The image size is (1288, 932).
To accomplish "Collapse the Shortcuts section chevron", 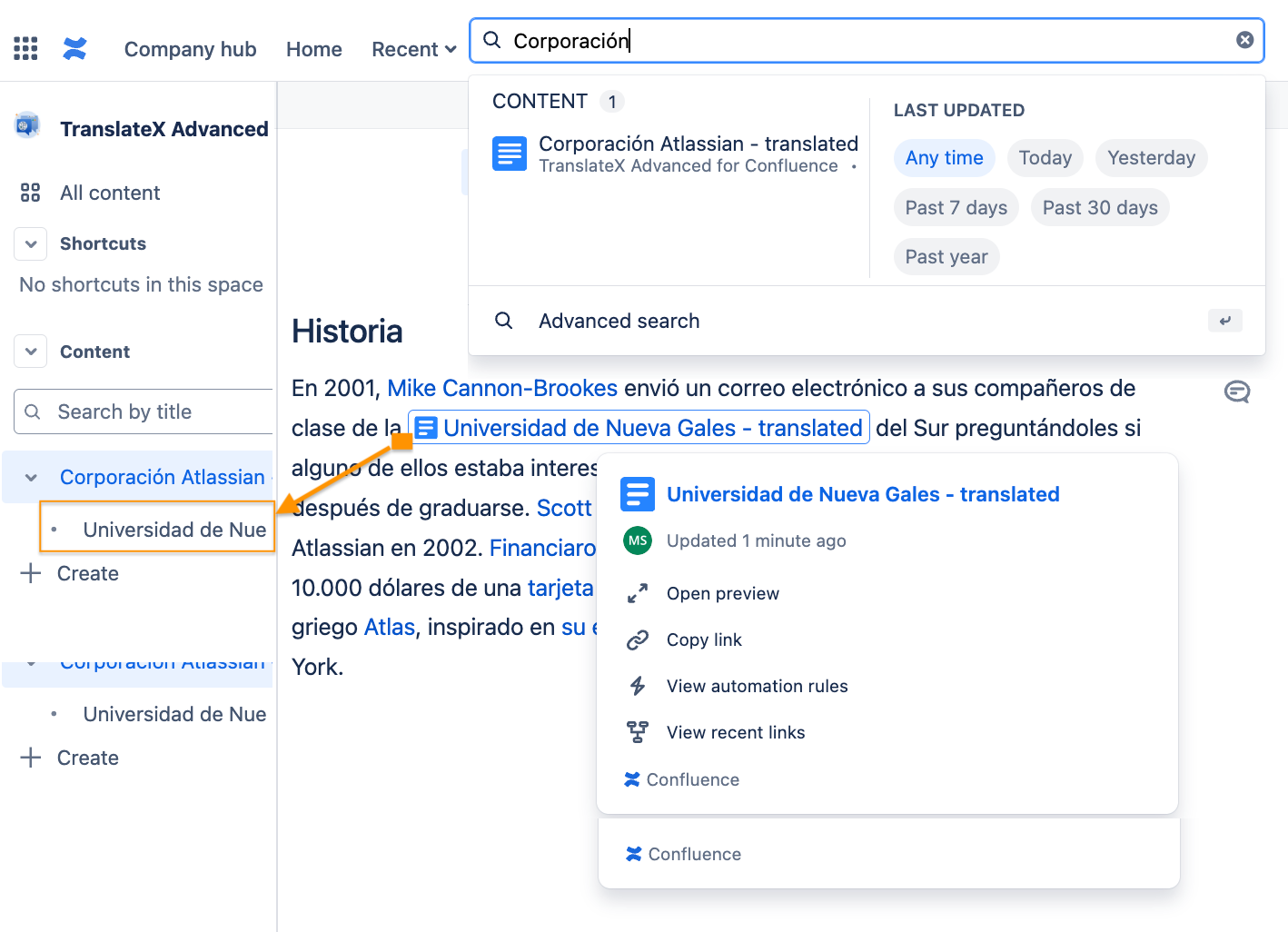I will [31, 243].
